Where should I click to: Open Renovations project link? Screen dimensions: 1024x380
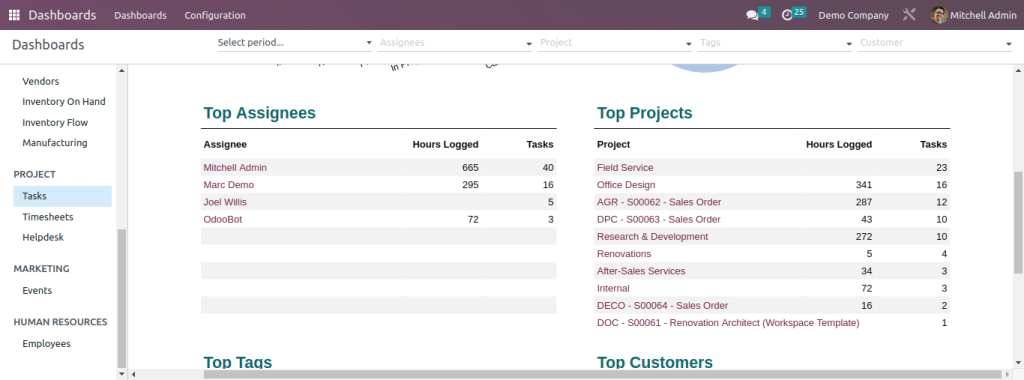624,254
